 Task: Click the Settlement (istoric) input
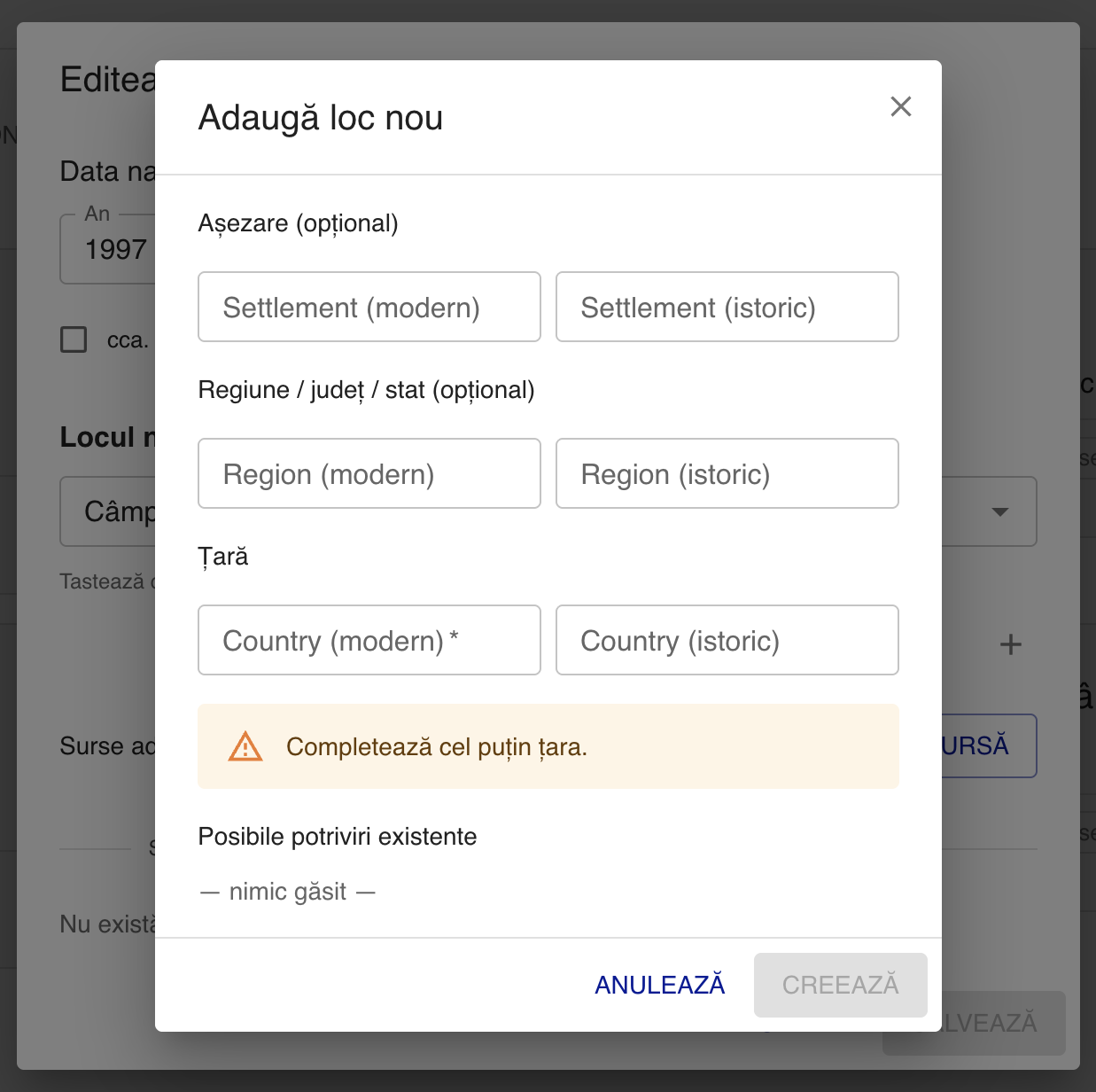(727, 307)
